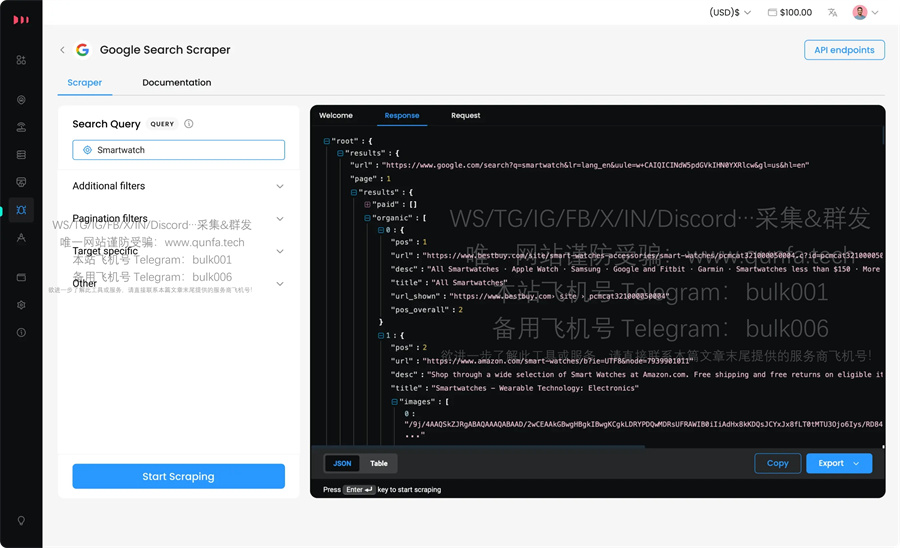Collapse the nested "results" node under page
The width and height of the screenshot is (900, 548).
[354, 193]
